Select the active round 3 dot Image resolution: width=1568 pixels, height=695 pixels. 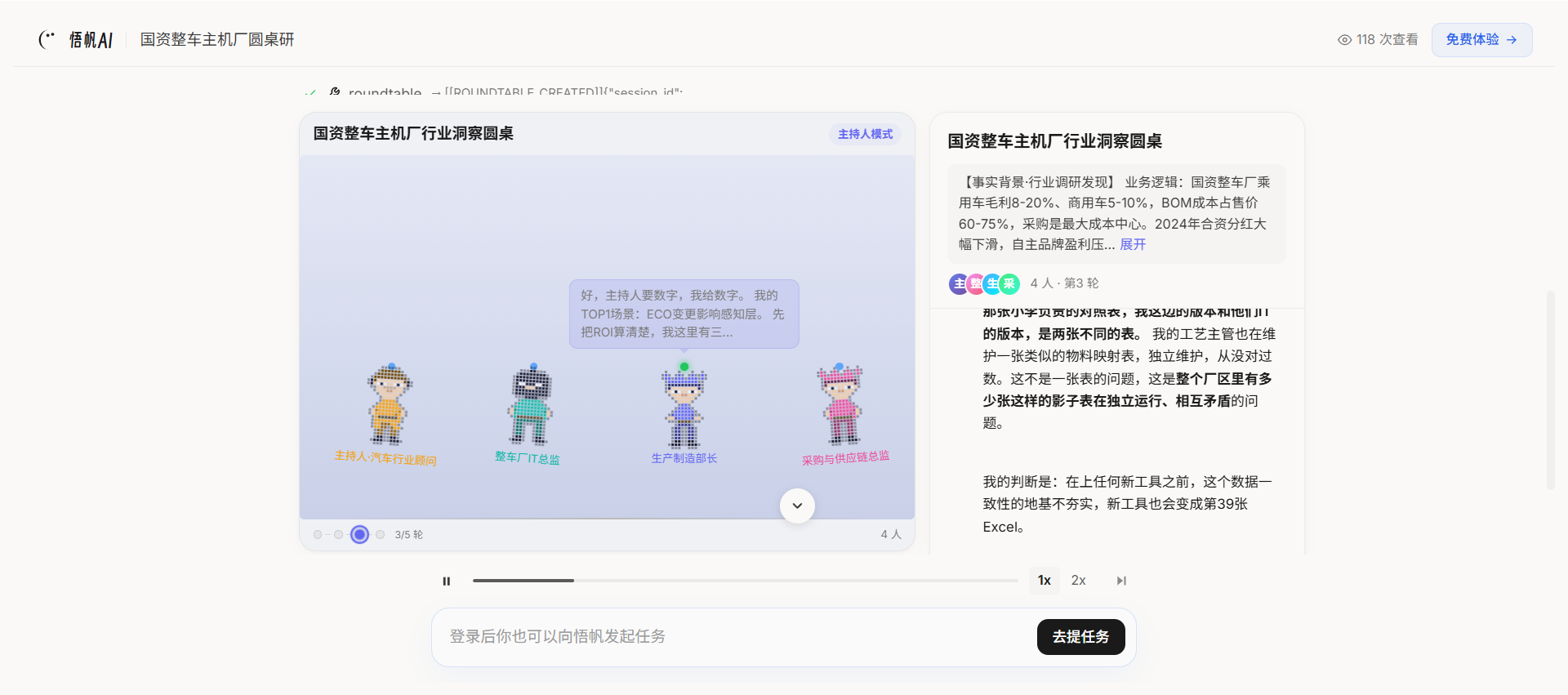(x=359, y=534)
